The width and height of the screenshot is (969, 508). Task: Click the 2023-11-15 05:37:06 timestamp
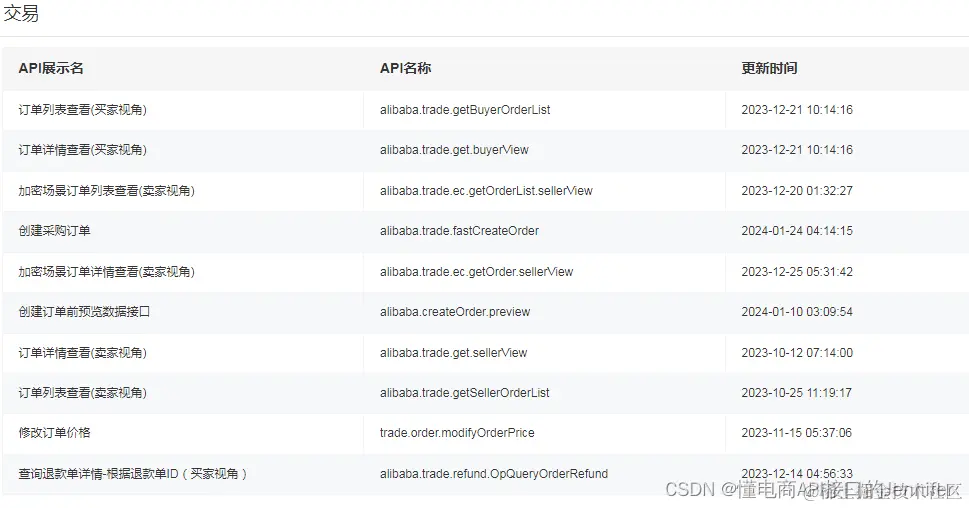tap(797, 433)
